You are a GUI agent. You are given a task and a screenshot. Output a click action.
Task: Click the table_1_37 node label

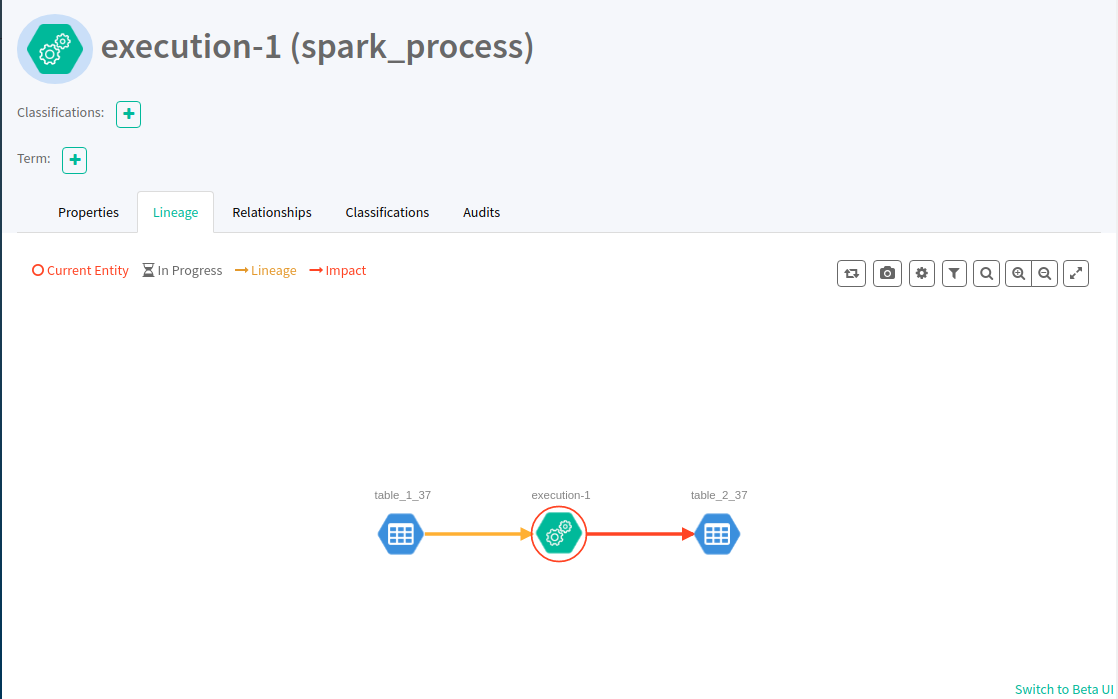click(x=403, y=495)
